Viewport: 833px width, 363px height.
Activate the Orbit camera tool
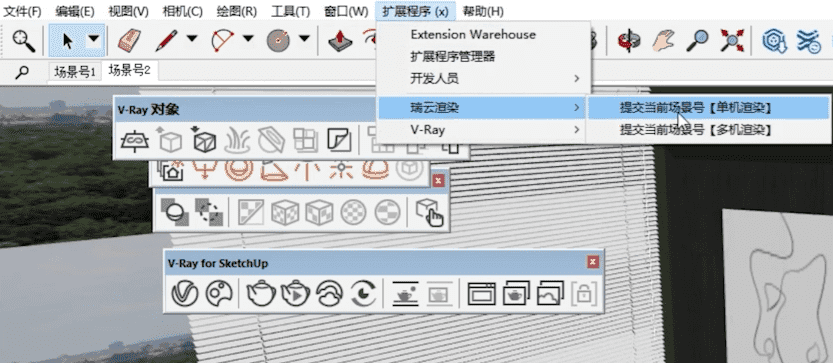click(x=628, y=40)
